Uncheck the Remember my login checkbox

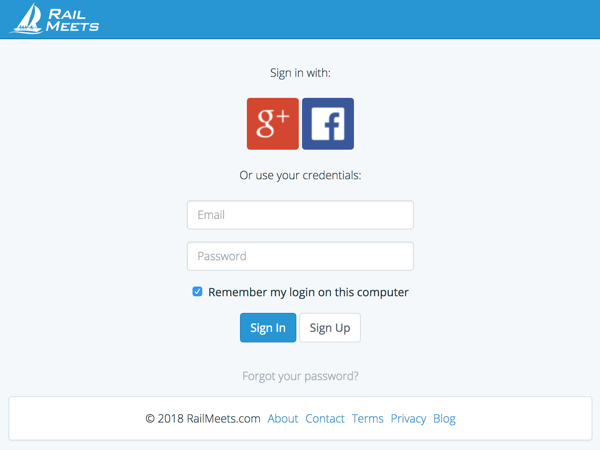pos(197,292)
